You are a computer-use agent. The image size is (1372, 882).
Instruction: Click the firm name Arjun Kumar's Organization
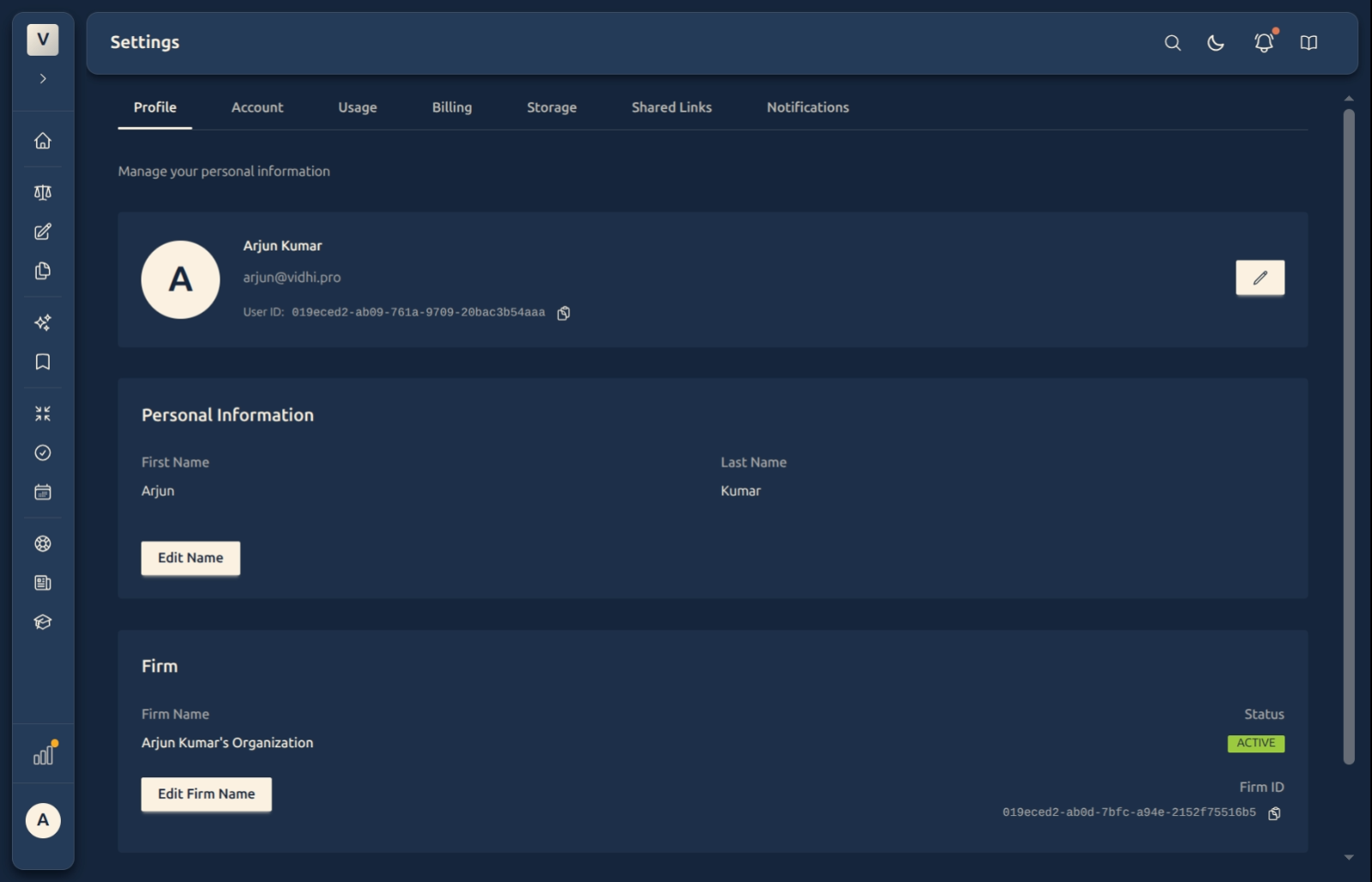[227, 743]
